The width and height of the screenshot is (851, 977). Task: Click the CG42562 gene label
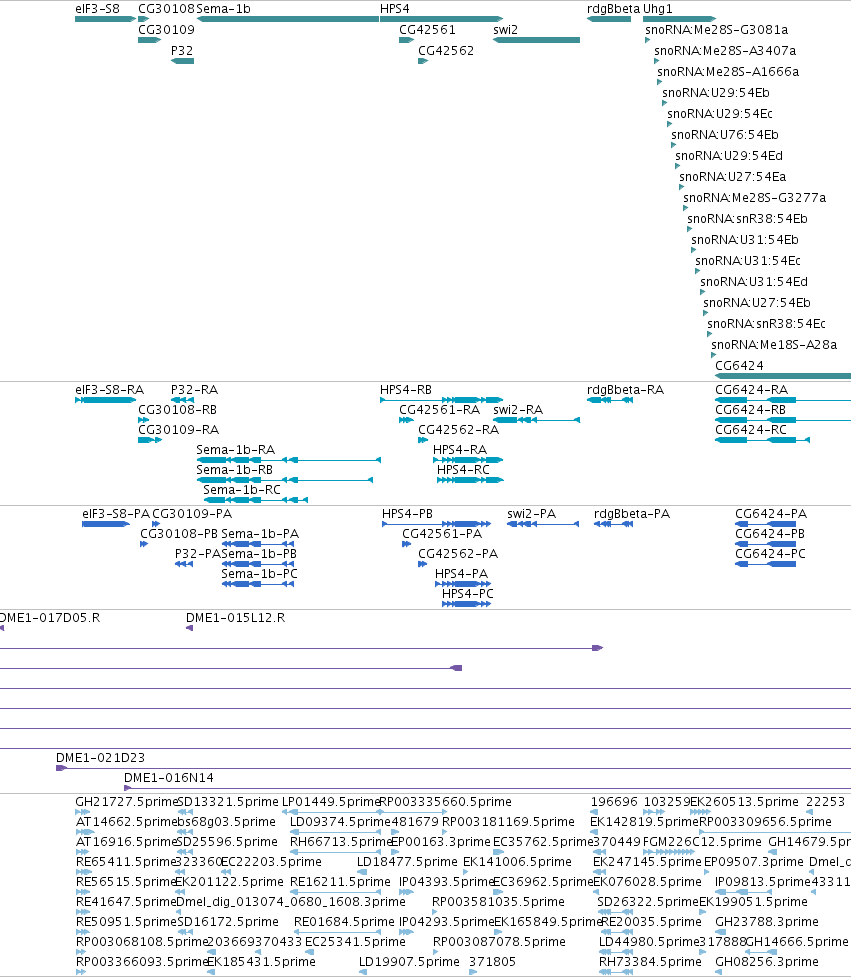(x=446, y=51)
